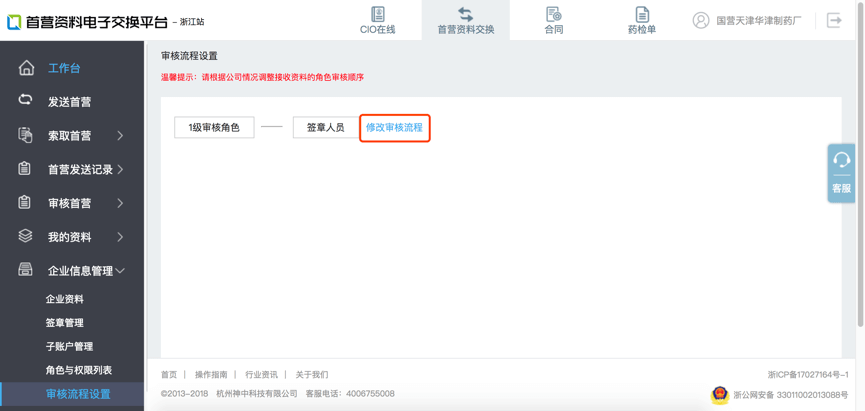This screenshot has height=411, width=865.
Task: Click the 1级审核角色 box
Action: click(214, 127)
